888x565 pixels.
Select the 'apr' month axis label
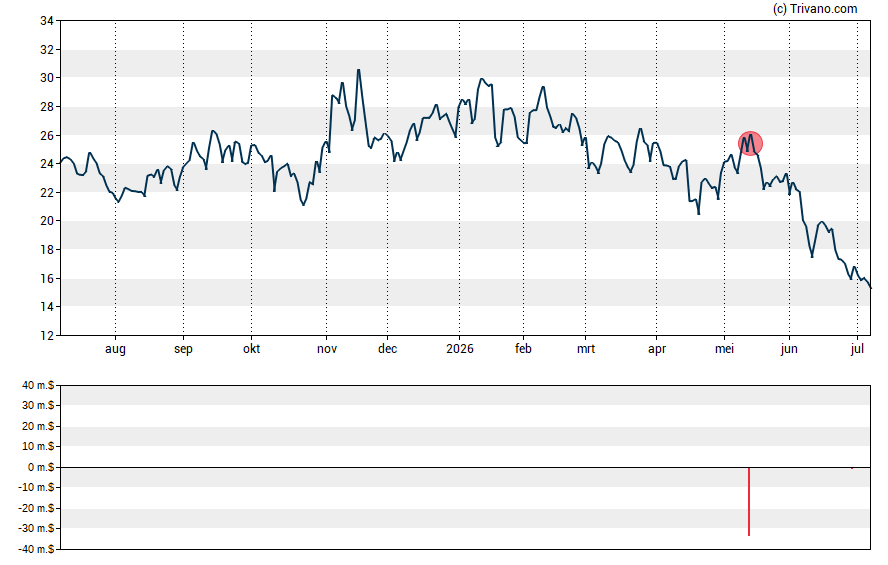point(657,349)
